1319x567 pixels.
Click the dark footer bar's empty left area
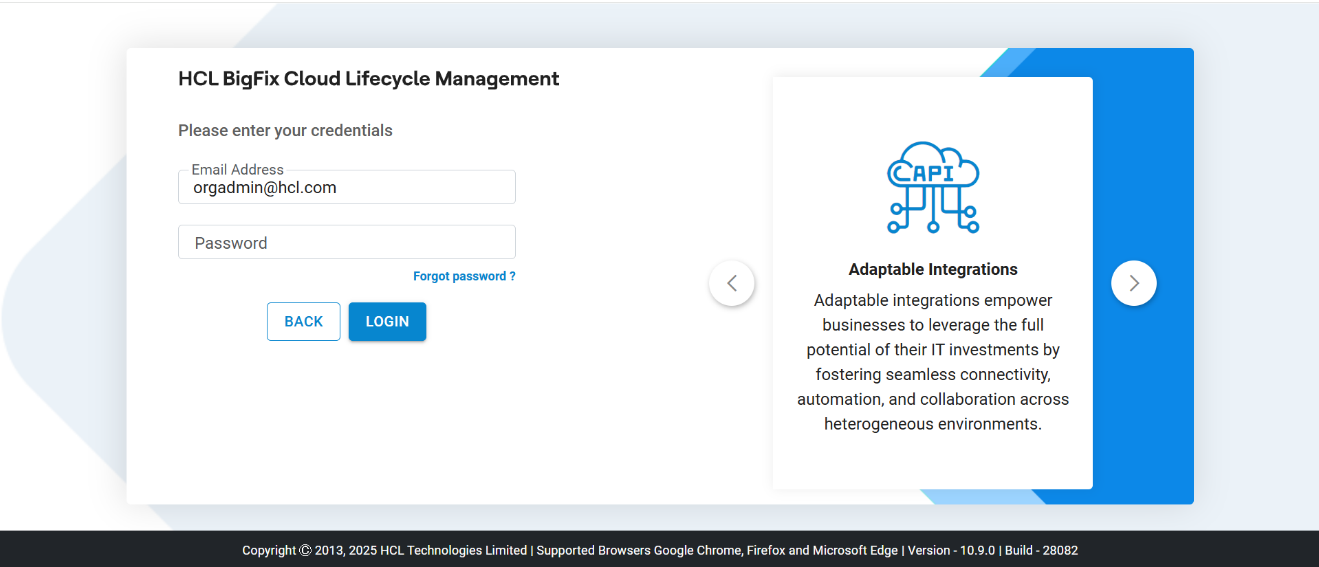tap(100, 550)
